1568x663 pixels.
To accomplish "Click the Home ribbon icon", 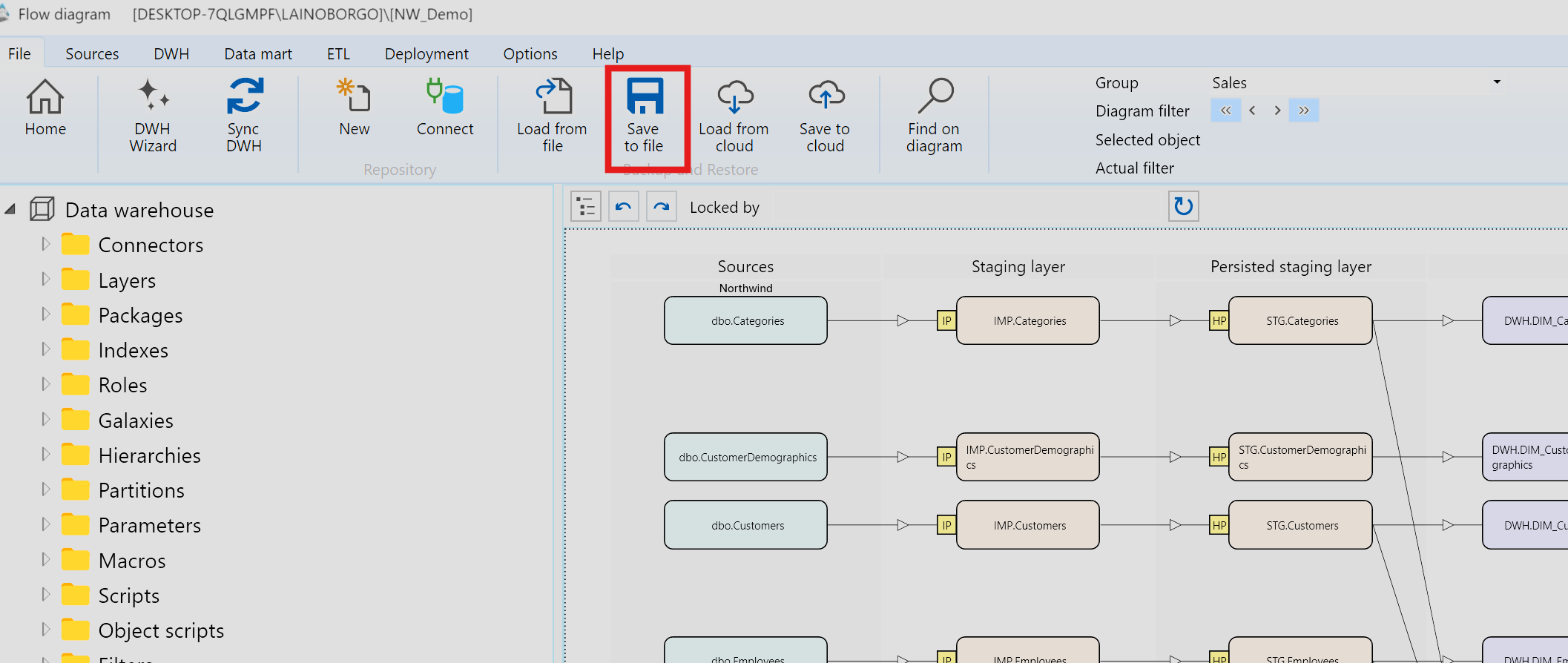I will (x=45, y=108).
